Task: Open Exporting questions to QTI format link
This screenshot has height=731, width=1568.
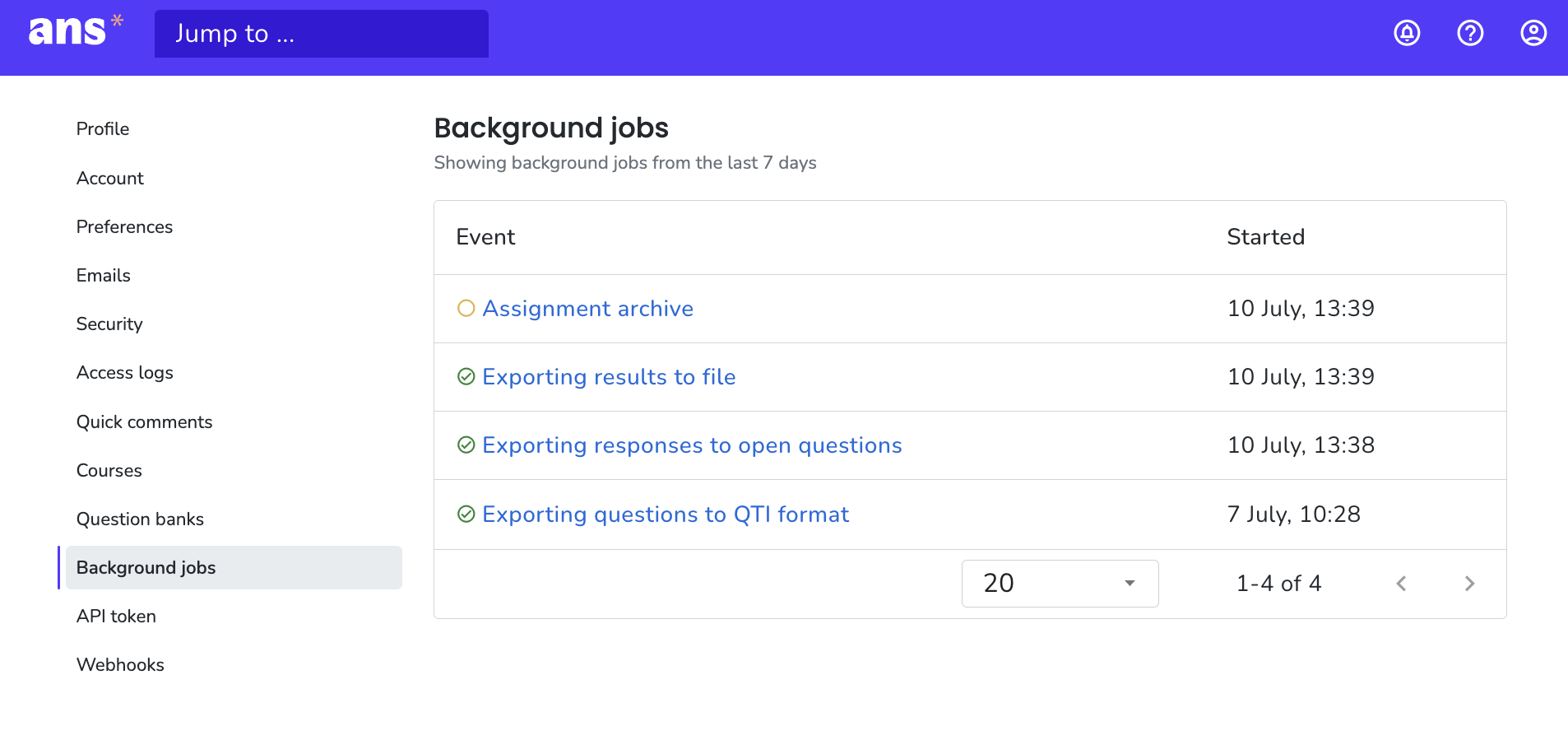Action: pyautogui.click(x=666, y=514)
